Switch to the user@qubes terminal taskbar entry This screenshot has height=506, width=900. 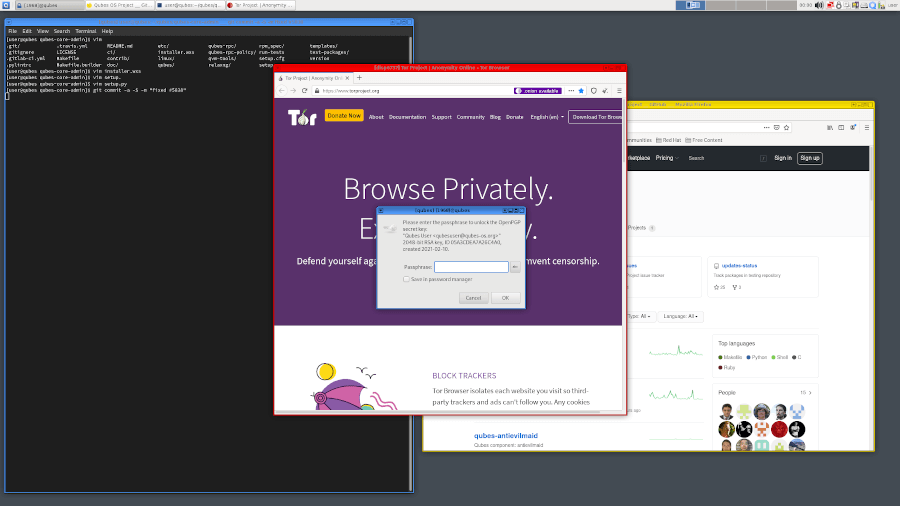pos(190,5)
